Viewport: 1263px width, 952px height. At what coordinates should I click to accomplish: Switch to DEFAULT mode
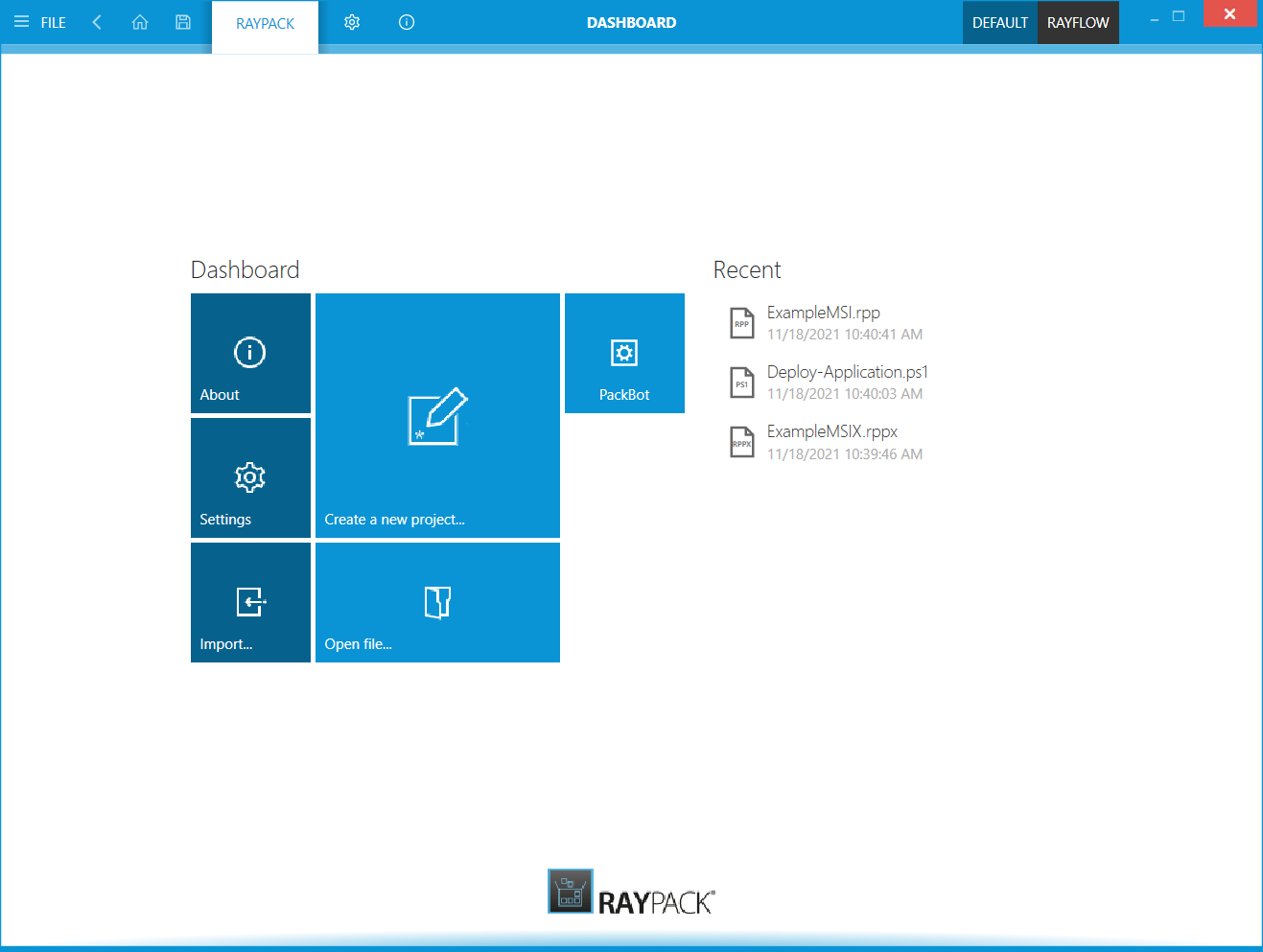pyautogui.click(x=999, y=23)
